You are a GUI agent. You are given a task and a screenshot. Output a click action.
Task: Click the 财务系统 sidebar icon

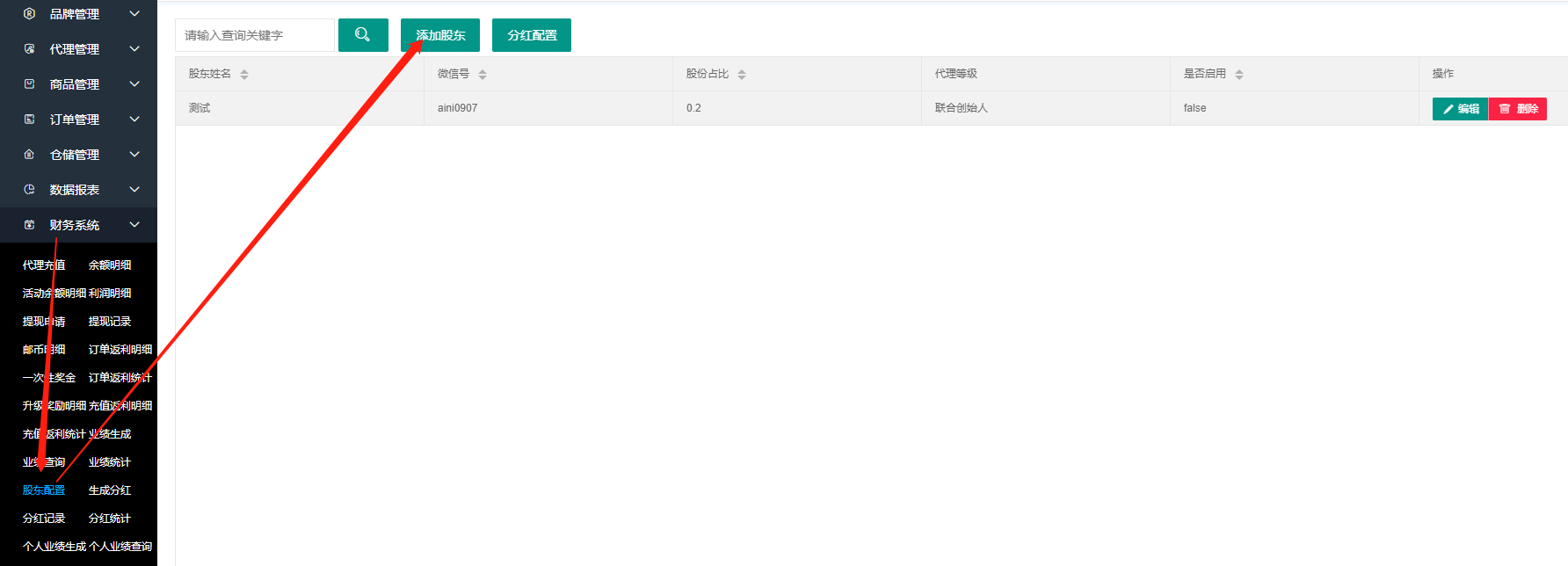point(29,225)
